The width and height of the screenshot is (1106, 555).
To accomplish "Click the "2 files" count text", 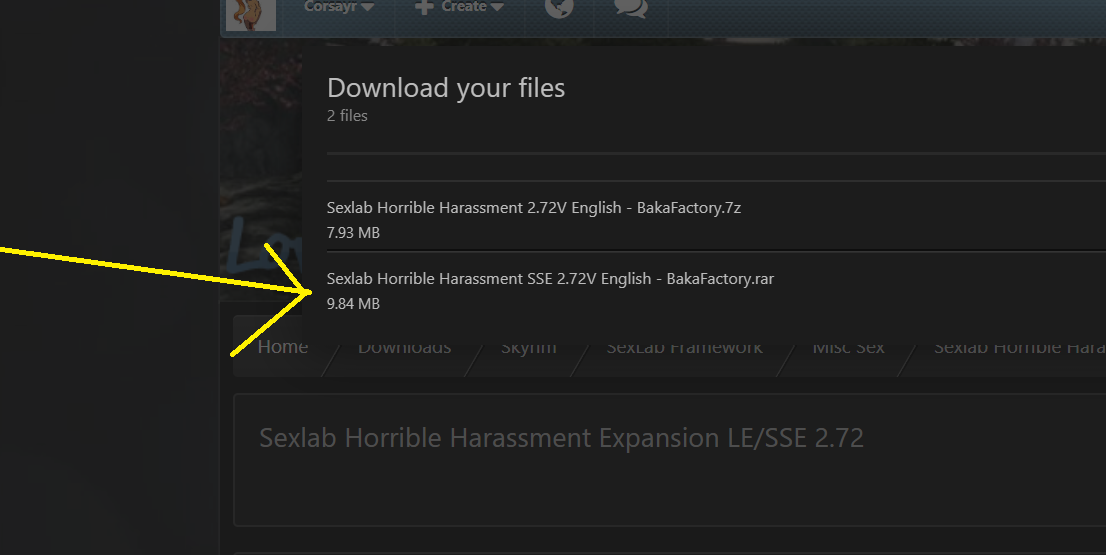I will [x=347, y=116].
